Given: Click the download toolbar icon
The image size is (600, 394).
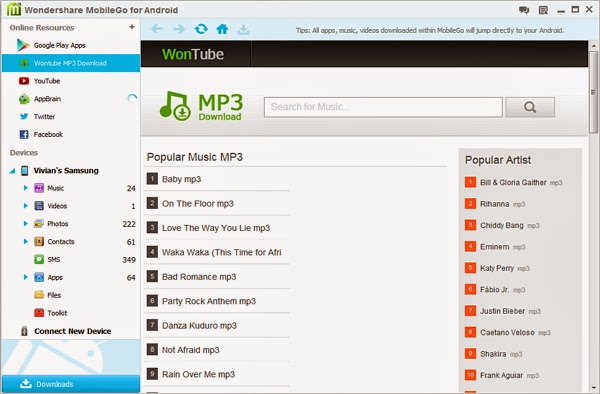Looking at the screenshot, I should click(x=243, y=29).
